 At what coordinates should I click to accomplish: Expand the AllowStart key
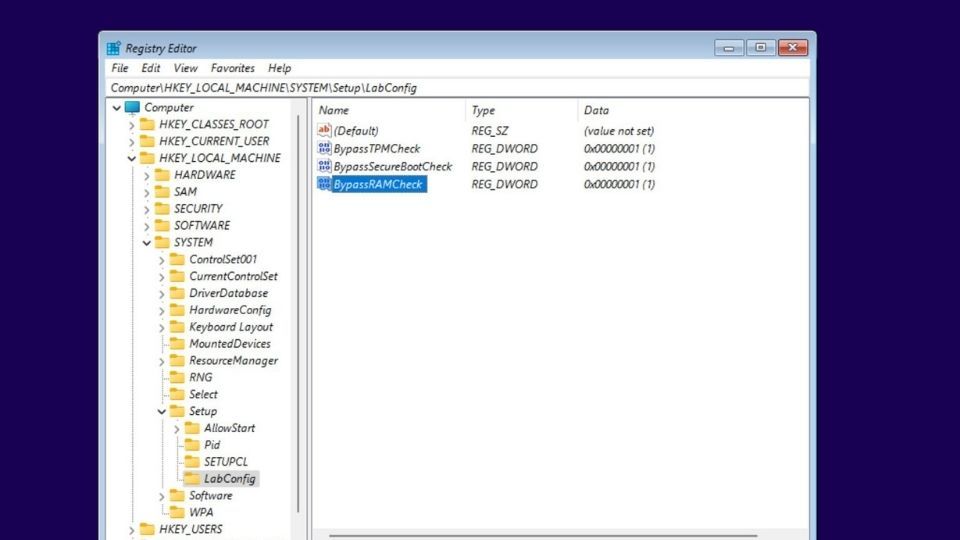(x=176, y=429)
